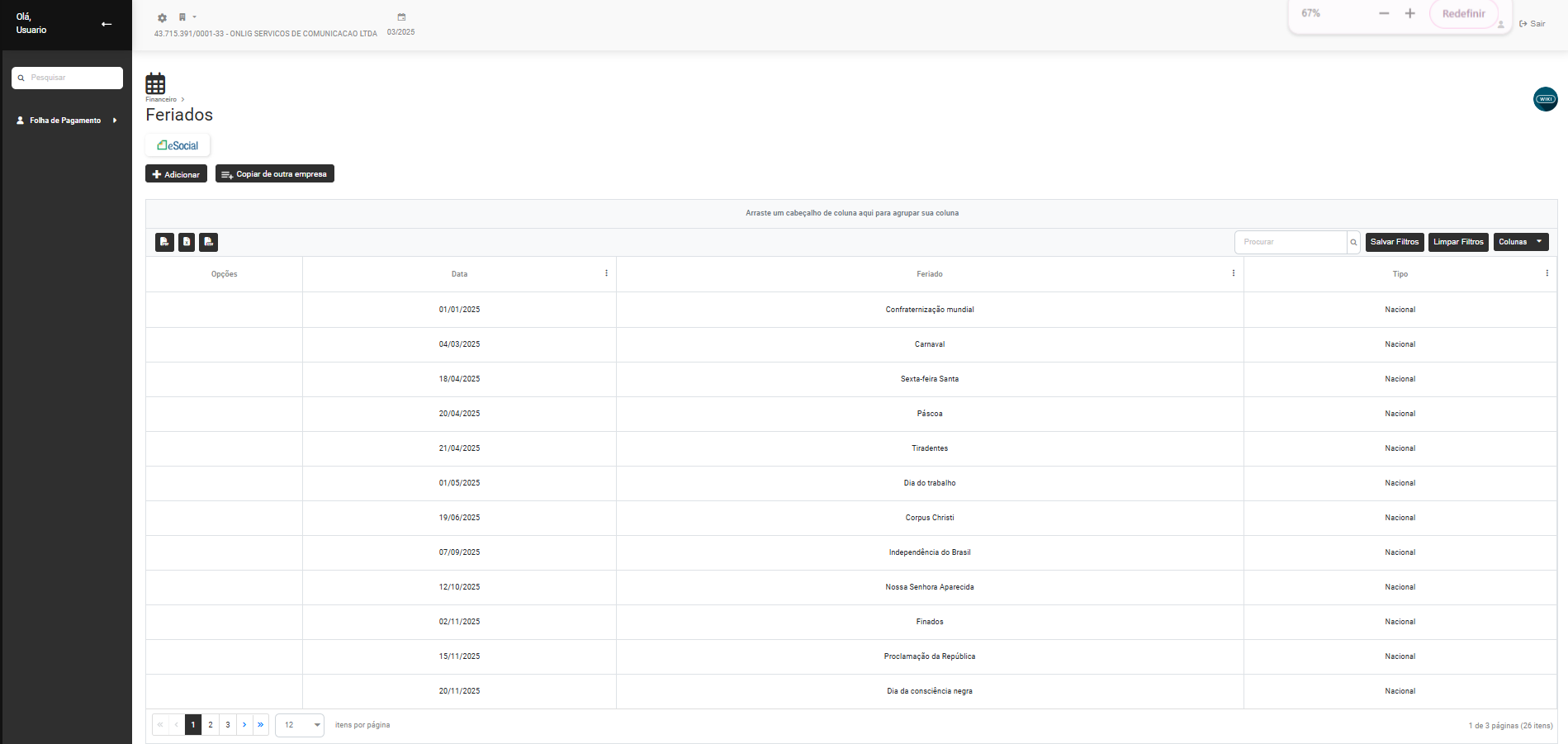Click the calendar icon above 03/2025

click(401, 17)
